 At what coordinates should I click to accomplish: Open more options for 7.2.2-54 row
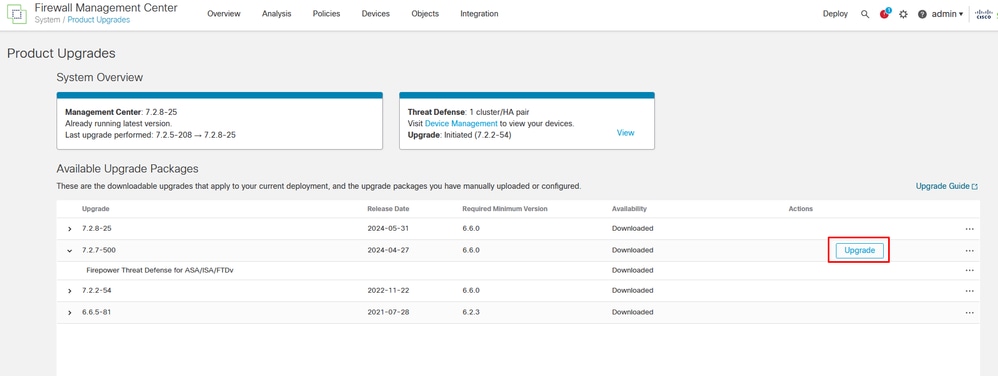(969, 291)
